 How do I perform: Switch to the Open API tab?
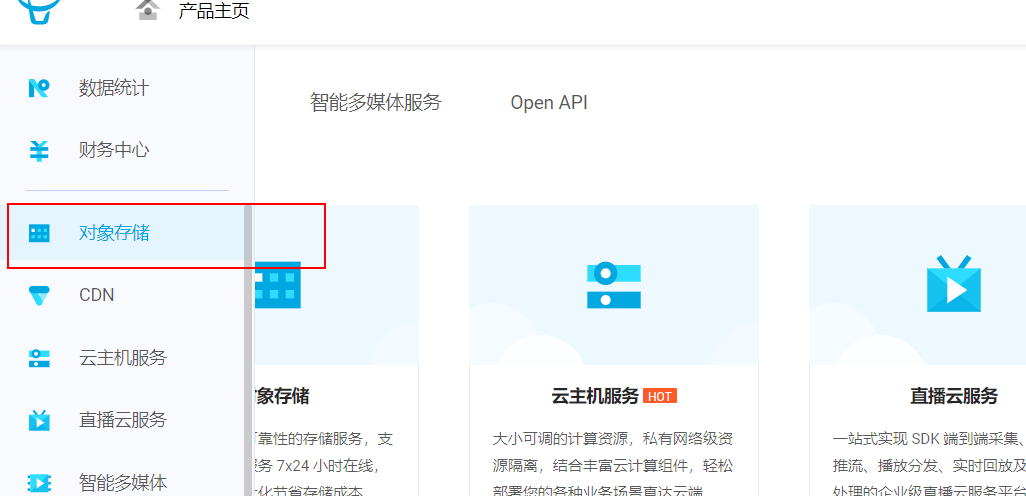pos(549,103)
